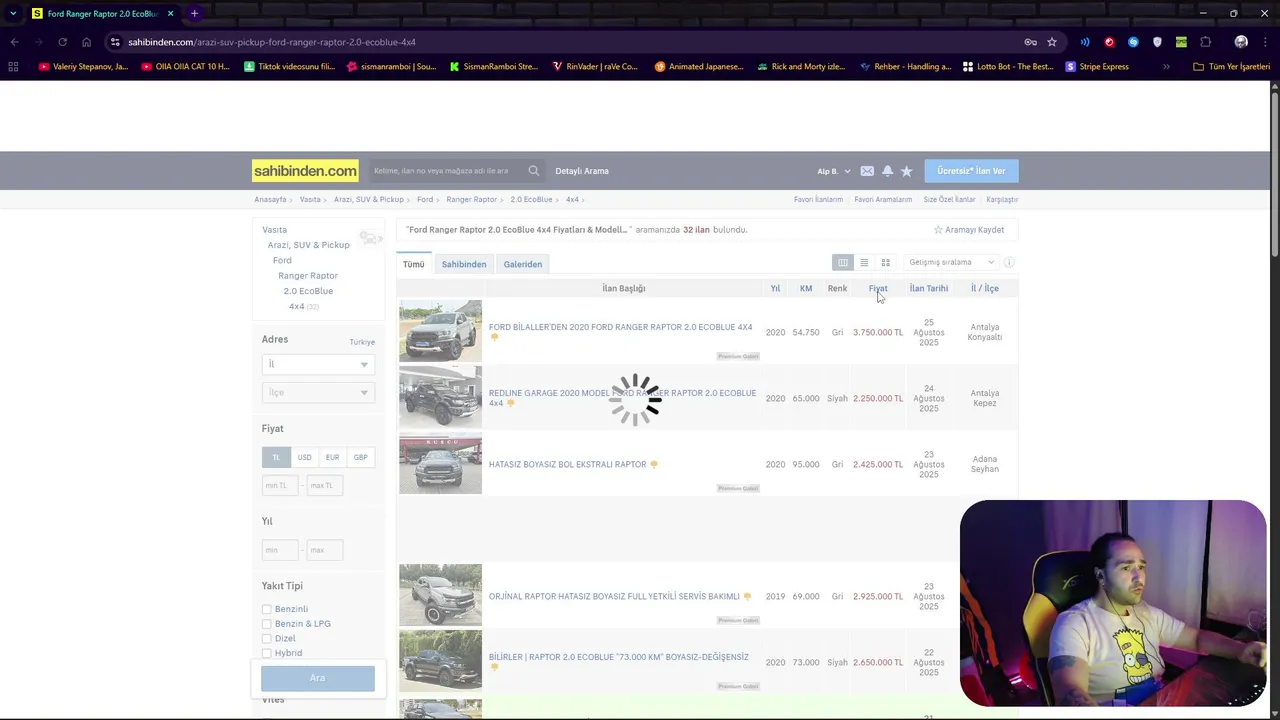Screen dimensions: 1280x720
Task: Click the sahibinden.com logo
Action: tap(305, 171)
